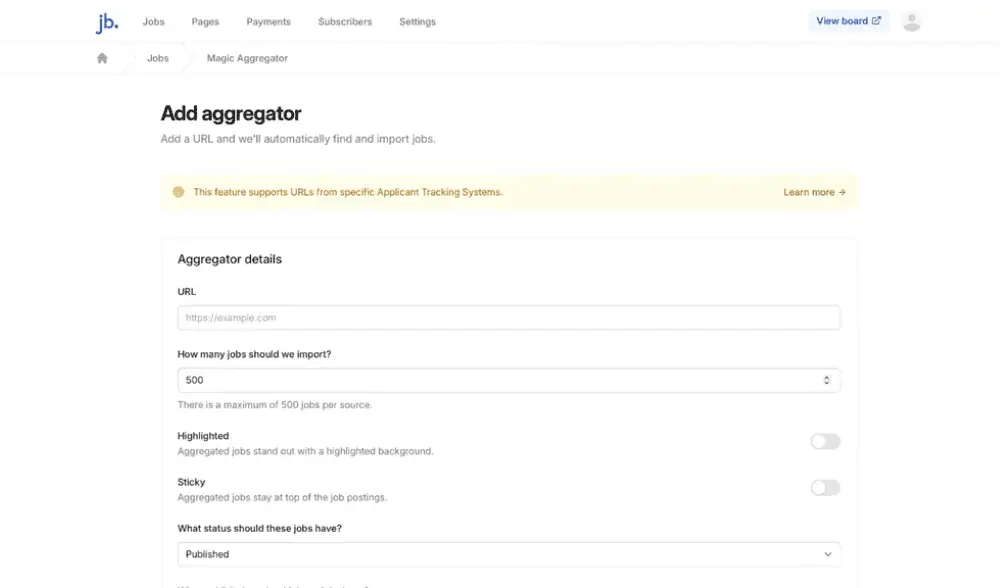Click the Magic Aggregator breadcrumb
Screen dimensions: 1000x588
pos(247,58)
